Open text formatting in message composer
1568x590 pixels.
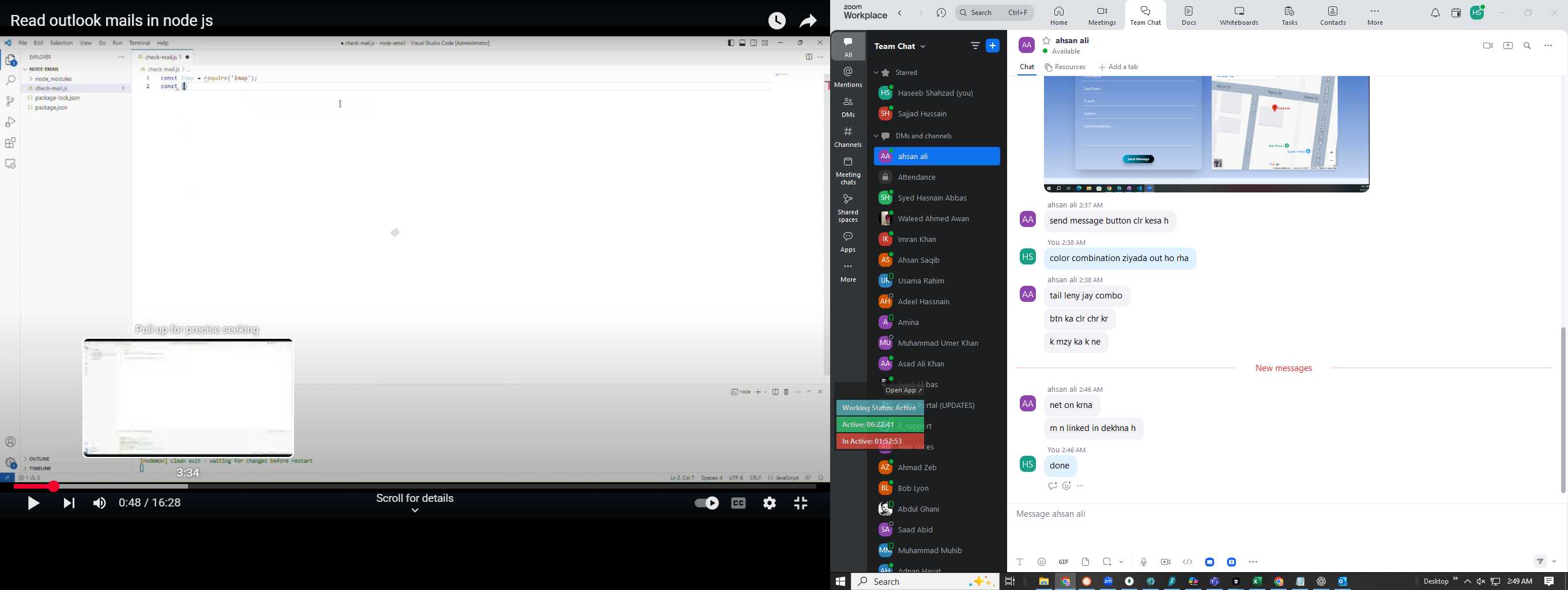coord(1020,561)
